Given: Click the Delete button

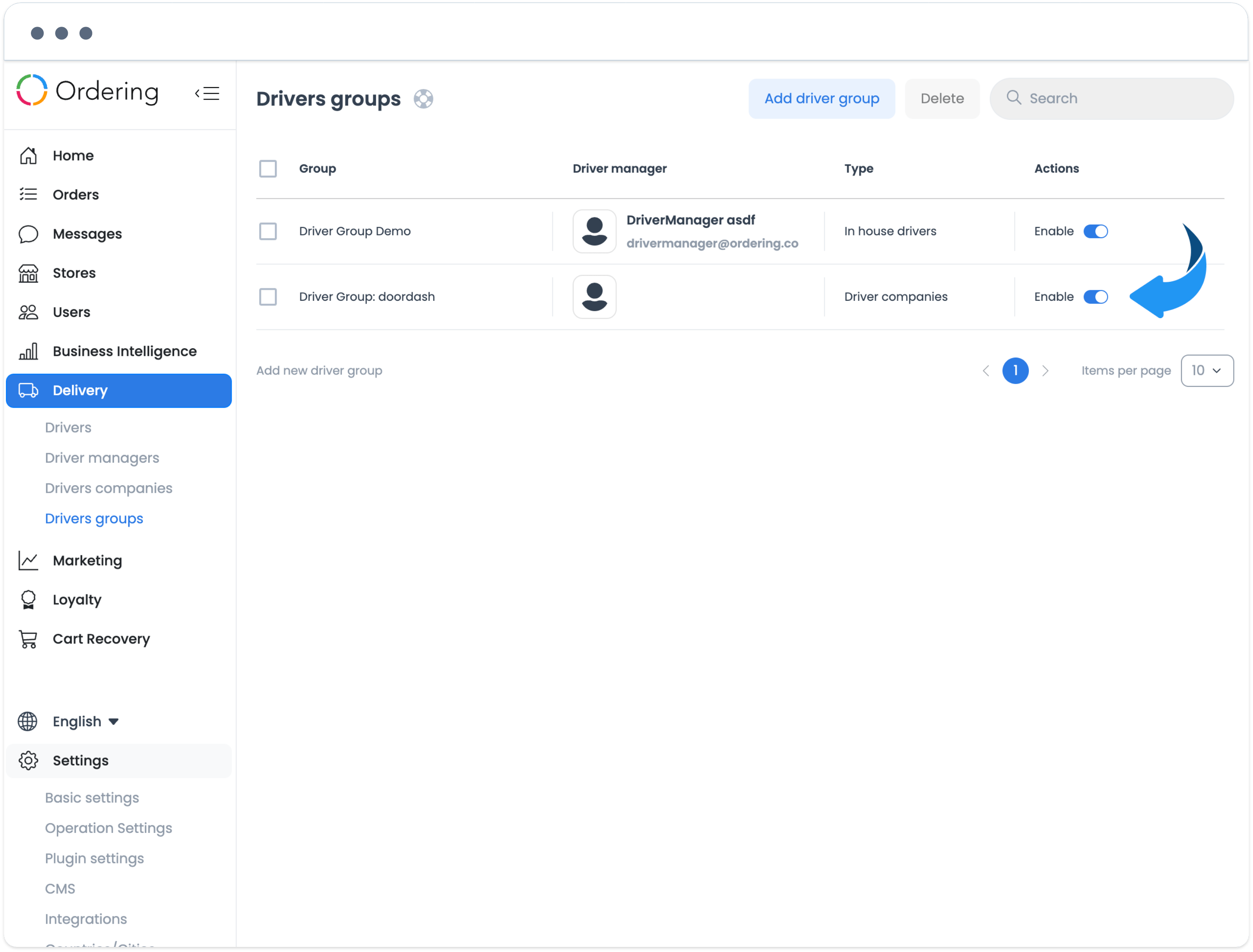Looking at the screenshot, I should pyautogui.click(x=942, y=99).
